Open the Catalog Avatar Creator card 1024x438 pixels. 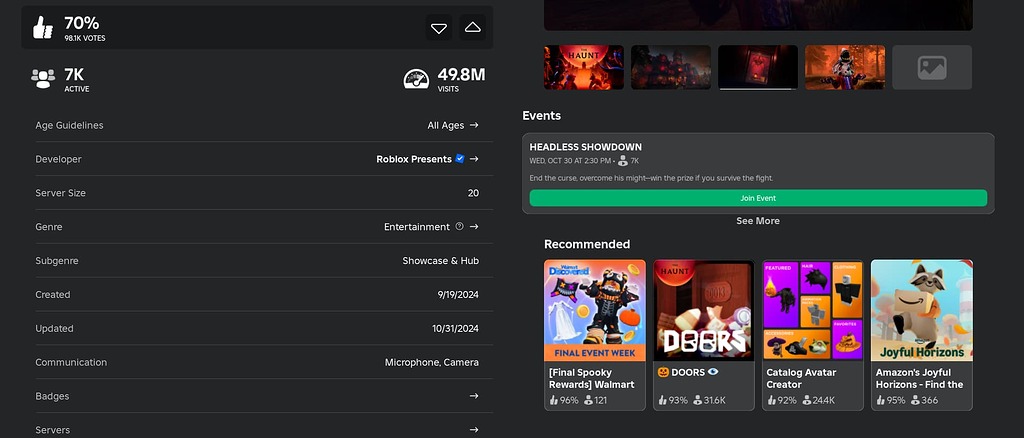point(813,335)
